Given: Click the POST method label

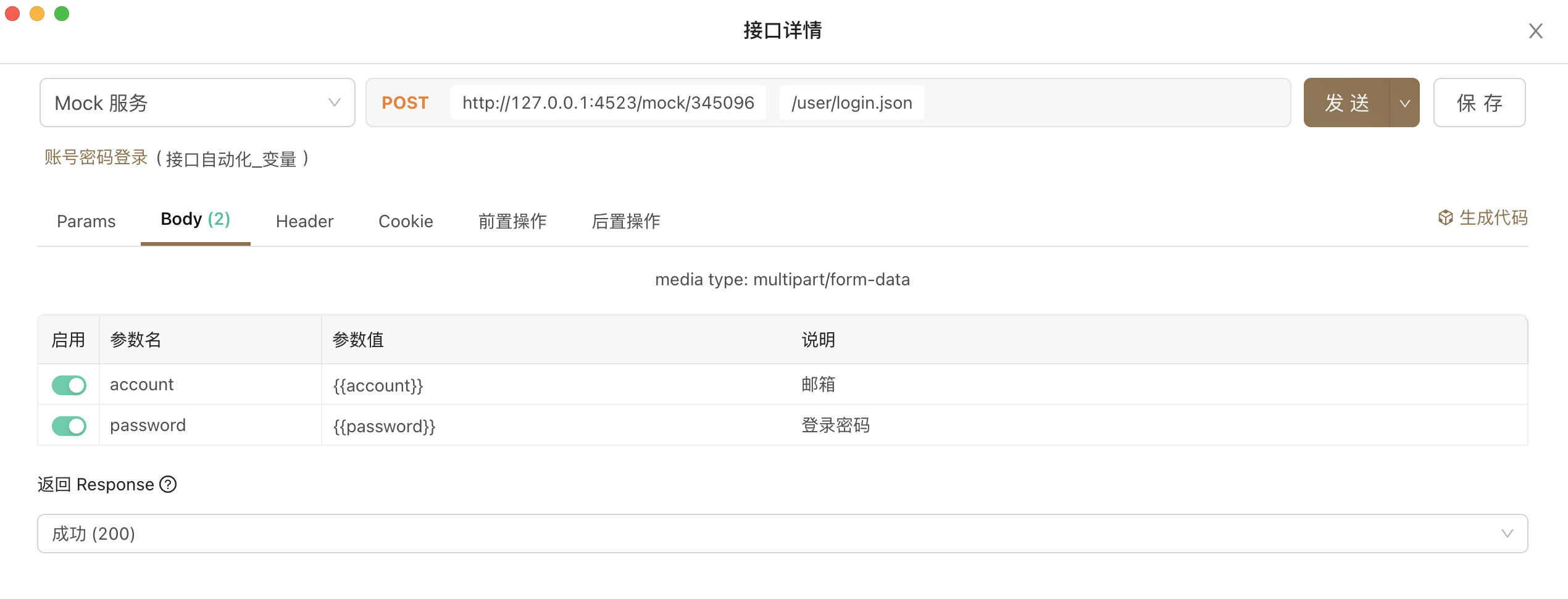Looking at the screenshot, I should point(405,103).
